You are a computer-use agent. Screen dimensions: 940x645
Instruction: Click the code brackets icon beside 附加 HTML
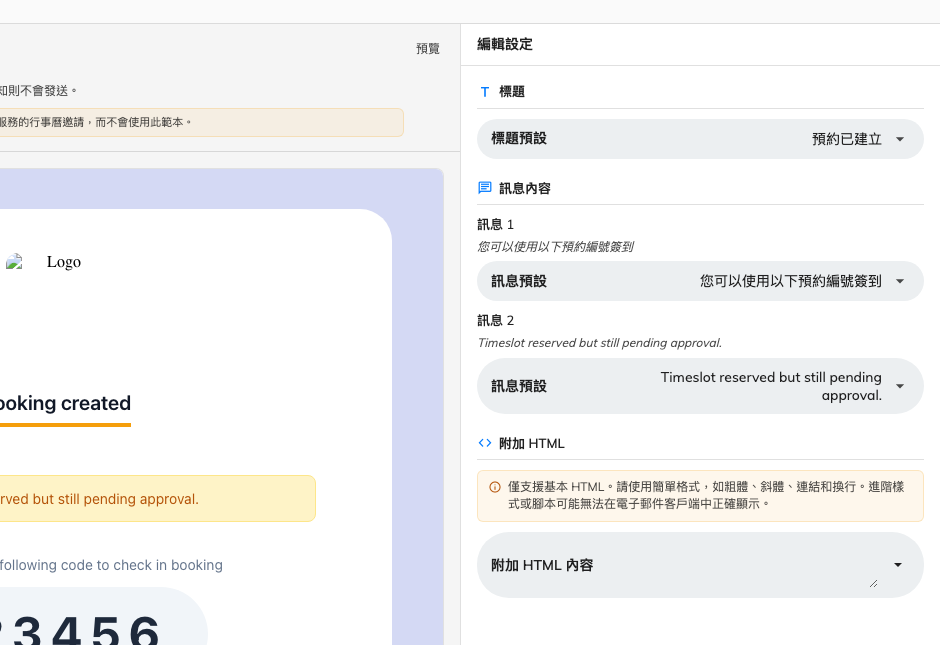pyautogui.click(x=485, y=443)
